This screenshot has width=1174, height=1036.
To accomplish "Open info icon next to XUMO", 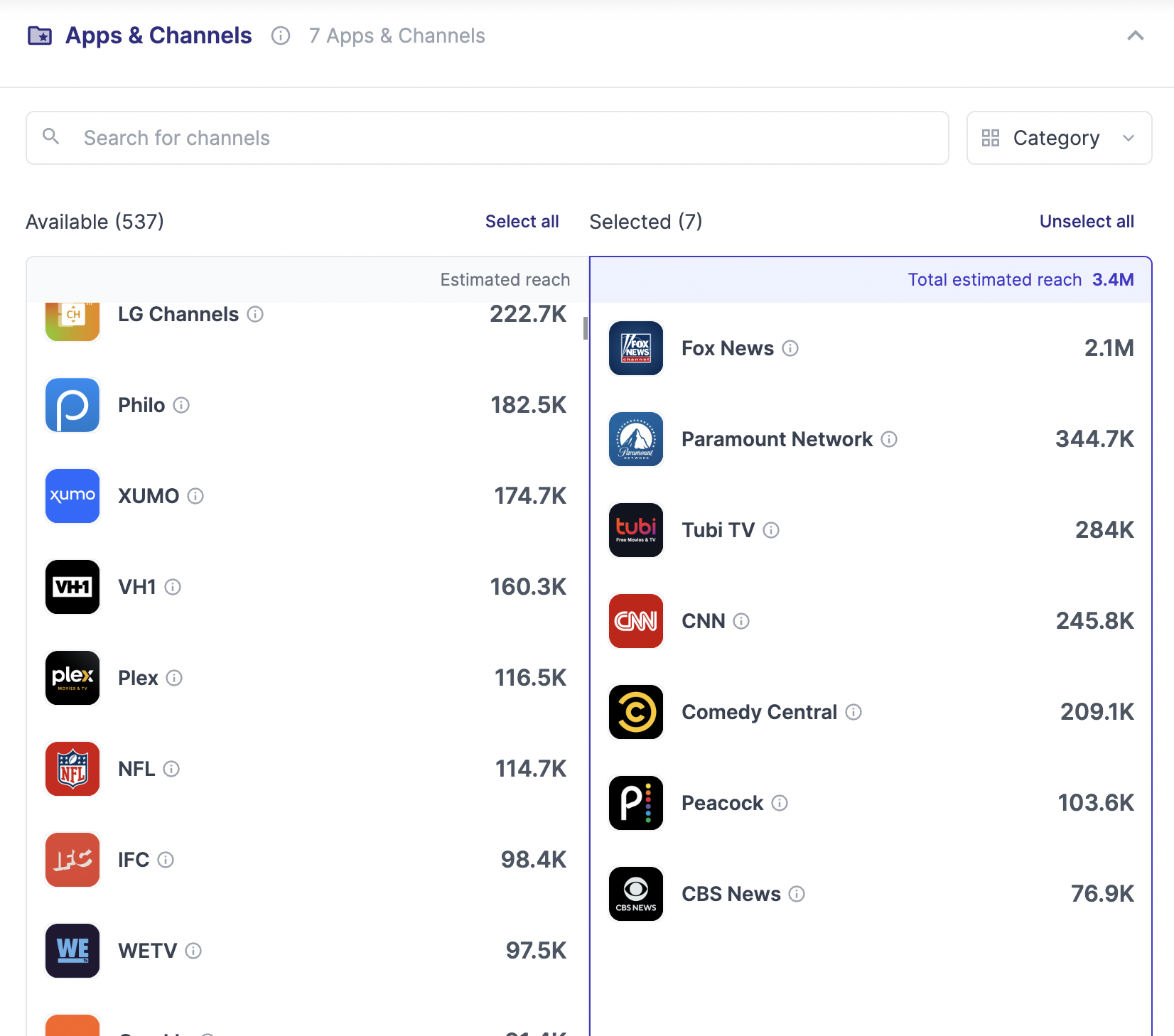I will (x=195, y=496).
